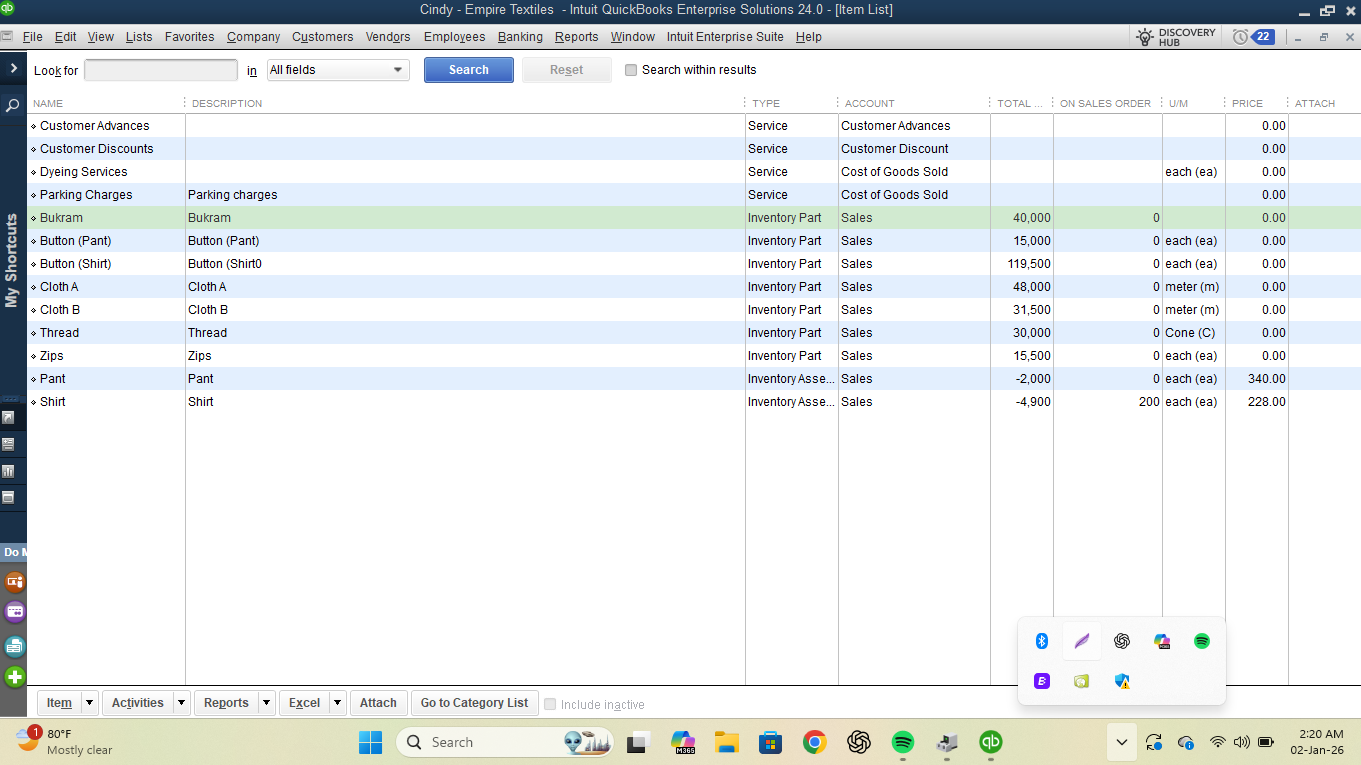Click the total value 48,000
Image resolution: width=1361 pixels, height=765 pixels.
pos(1032,287)
